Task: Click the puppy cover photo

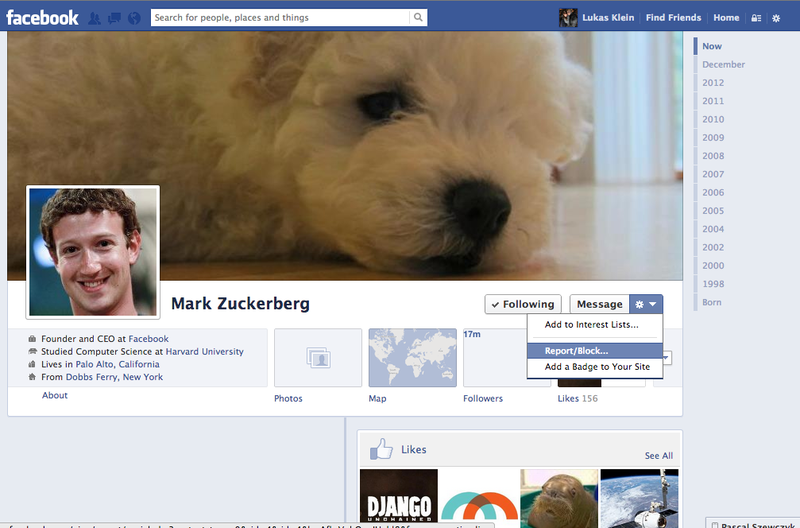Action: [345, 156]
